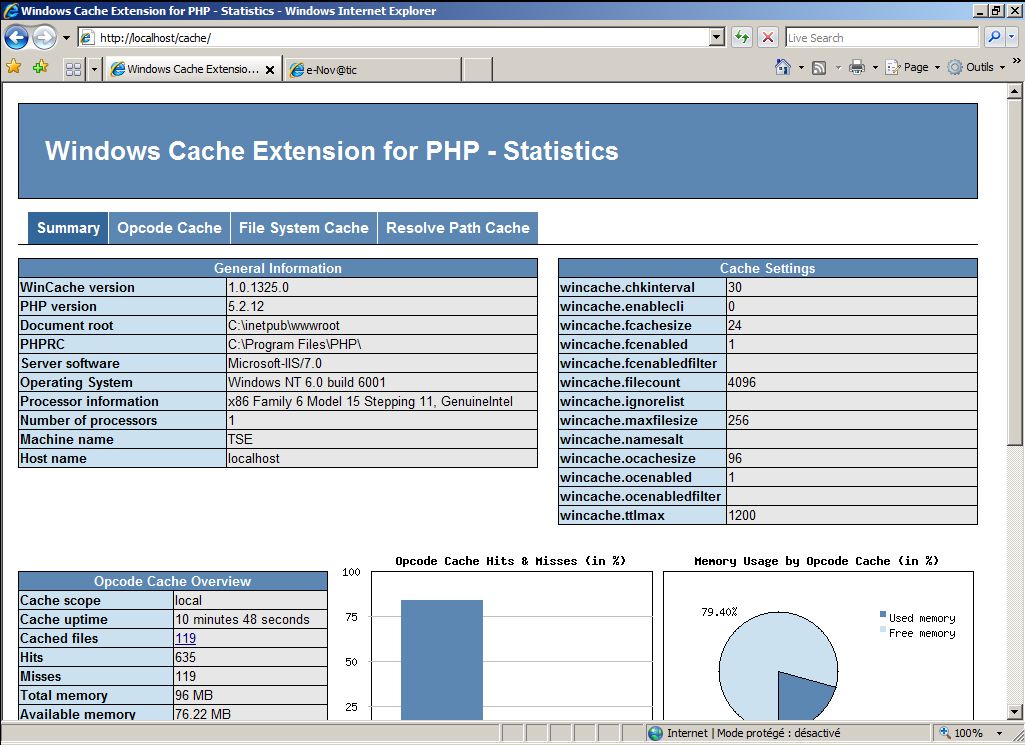Click the scrollbar up arrow

tap(1015, 91)
